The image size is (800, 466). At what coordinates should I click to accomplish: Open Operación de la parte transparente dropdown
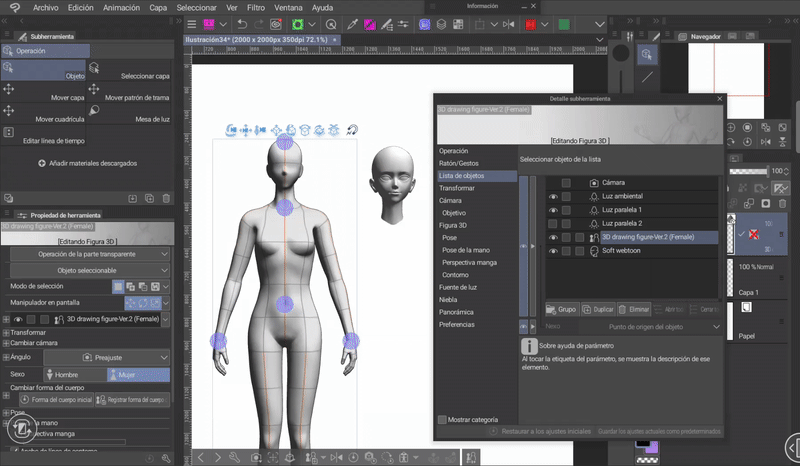[x=90, y=254]
